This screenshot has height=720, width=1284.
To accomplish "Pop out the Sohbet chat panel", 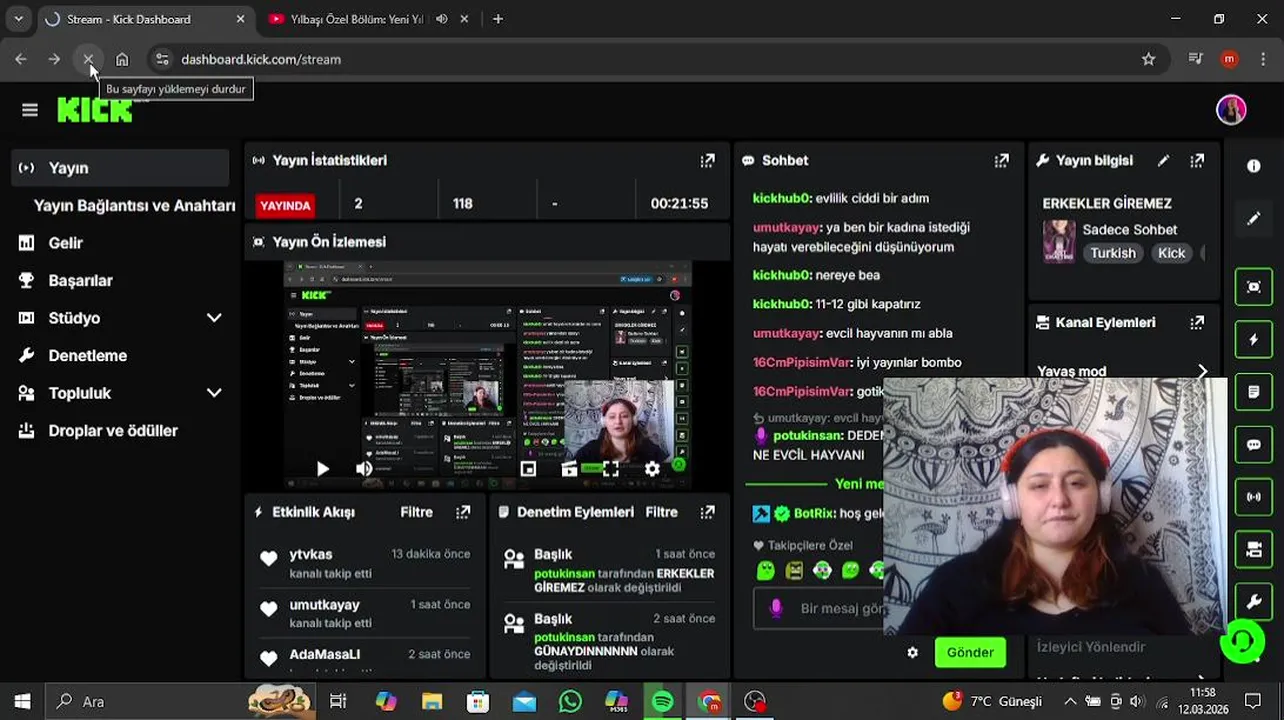I will (x=1001, y=160).
